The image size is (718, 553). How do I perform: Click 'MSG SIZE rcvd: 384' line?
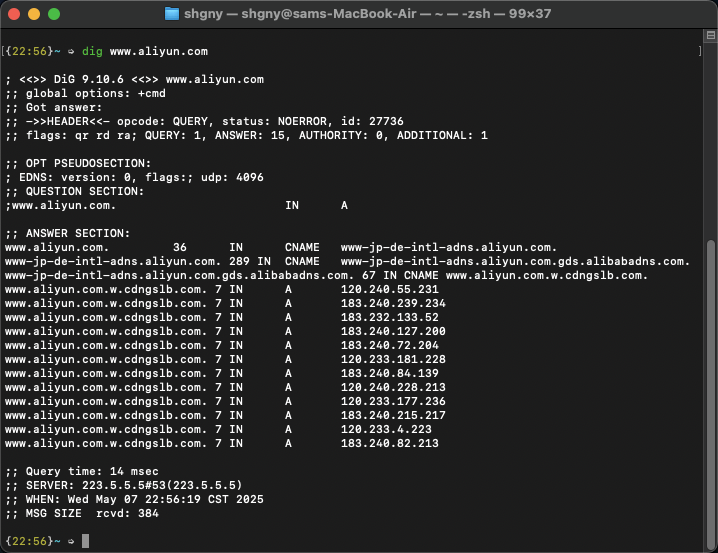82,513
